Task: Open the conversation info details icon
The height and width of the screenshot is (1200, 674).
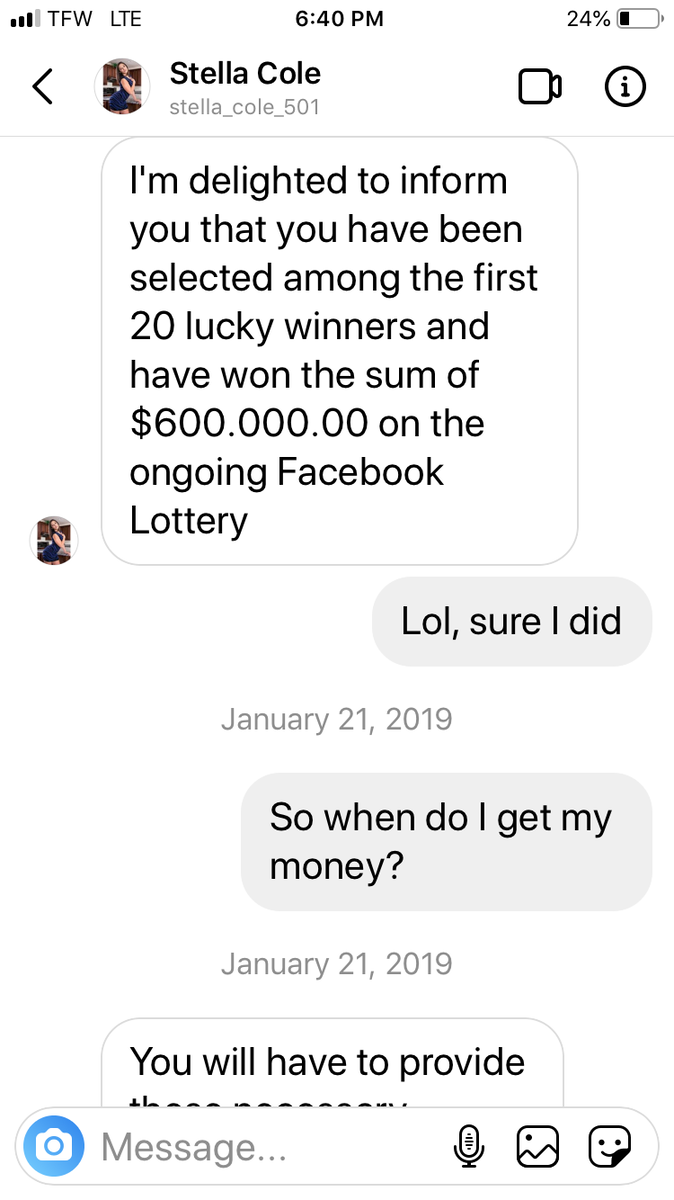Action: pyautogui.click(x=625, y=87)
